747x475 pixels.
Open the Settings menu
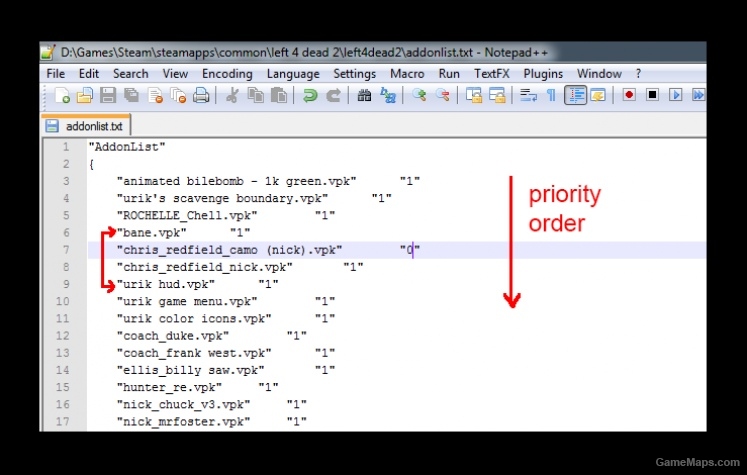354,74
